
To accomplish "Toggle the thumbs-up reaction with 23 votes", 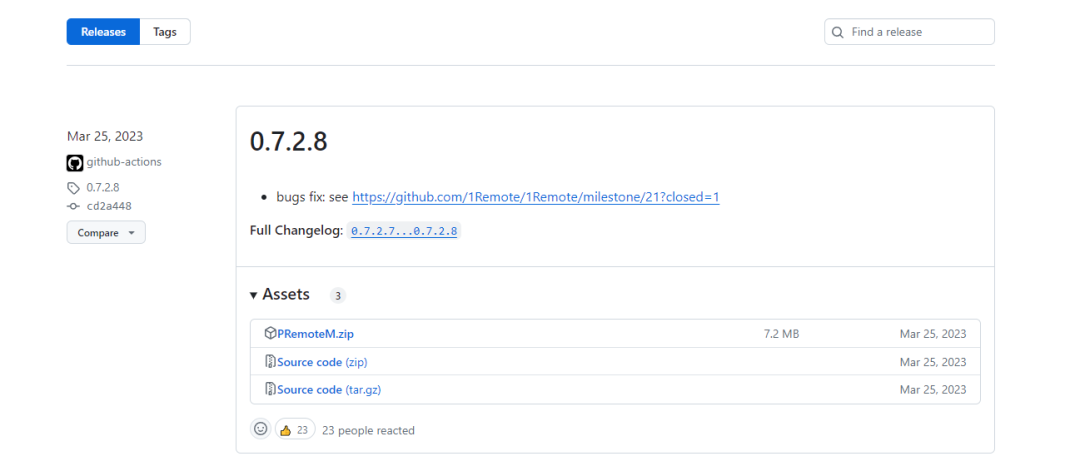I will coord(295,430).
